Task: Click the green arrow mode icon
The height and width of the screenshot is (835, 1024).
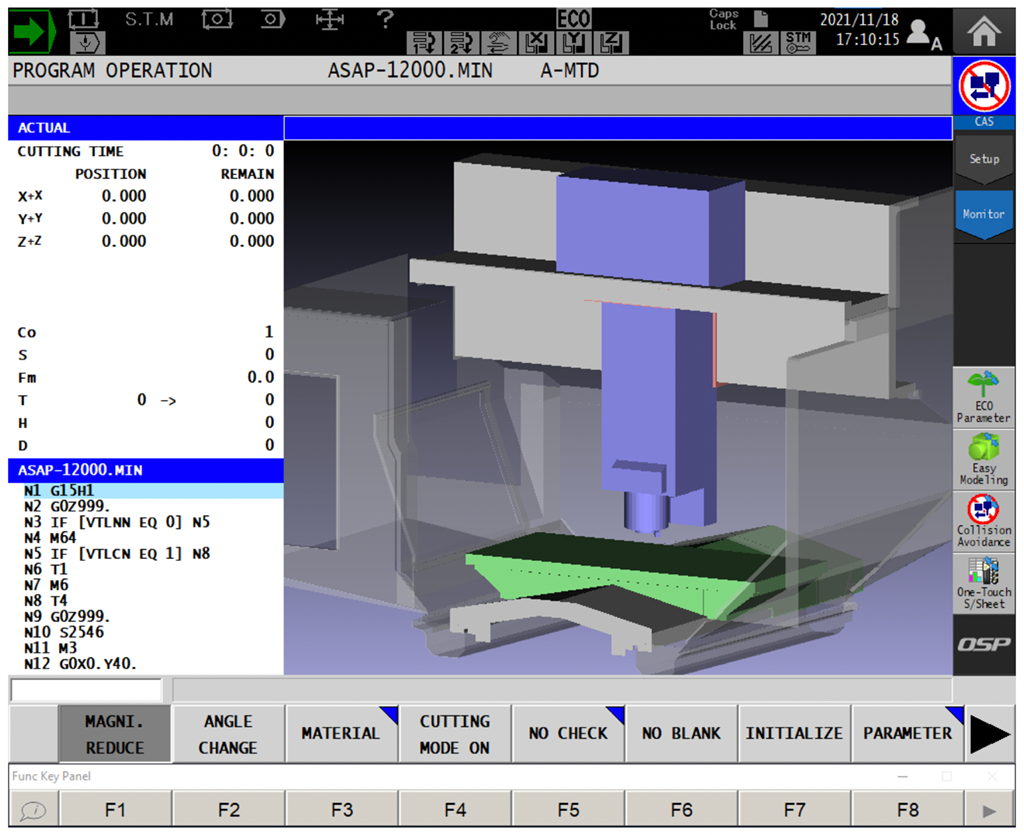Action: pos(33,30)
